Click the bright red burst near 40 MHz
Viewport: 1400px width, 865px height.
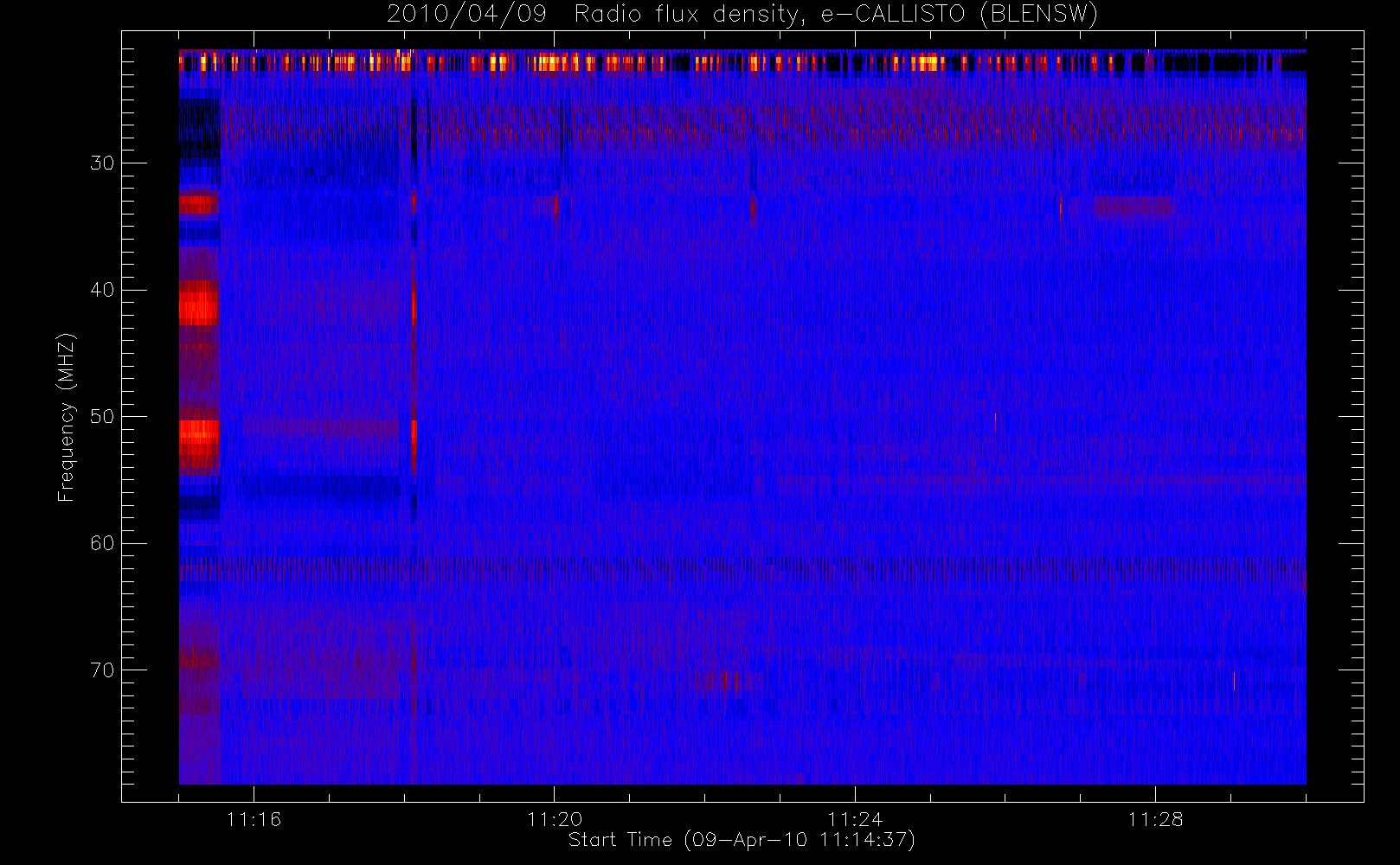199,303
